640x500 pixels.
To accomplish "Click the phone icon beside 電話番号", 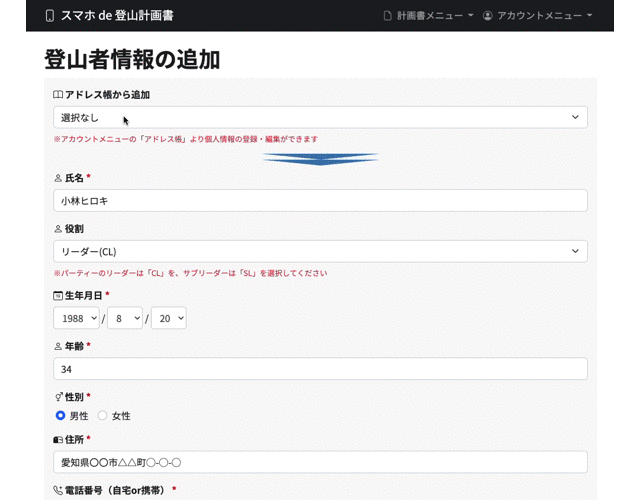I will point(58,490).
